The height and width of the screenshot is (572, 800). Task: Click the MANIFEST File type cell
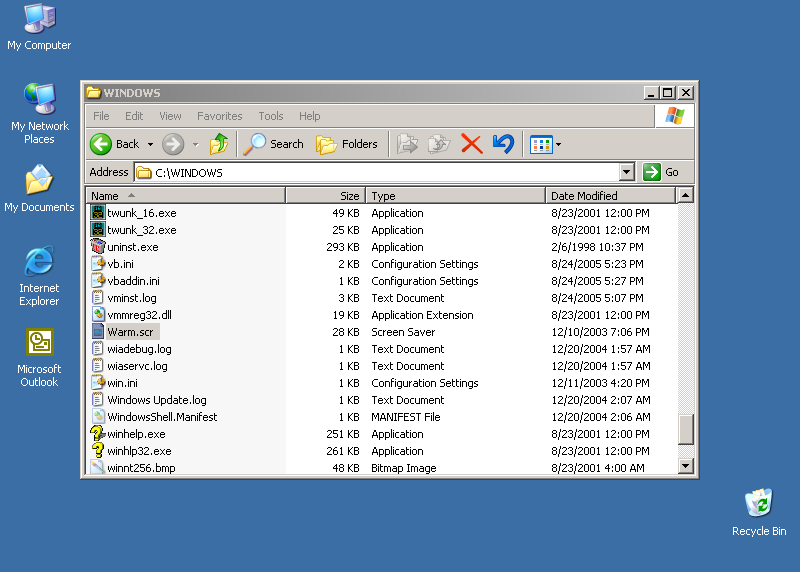pyautogui.click(x=406, y=417)
